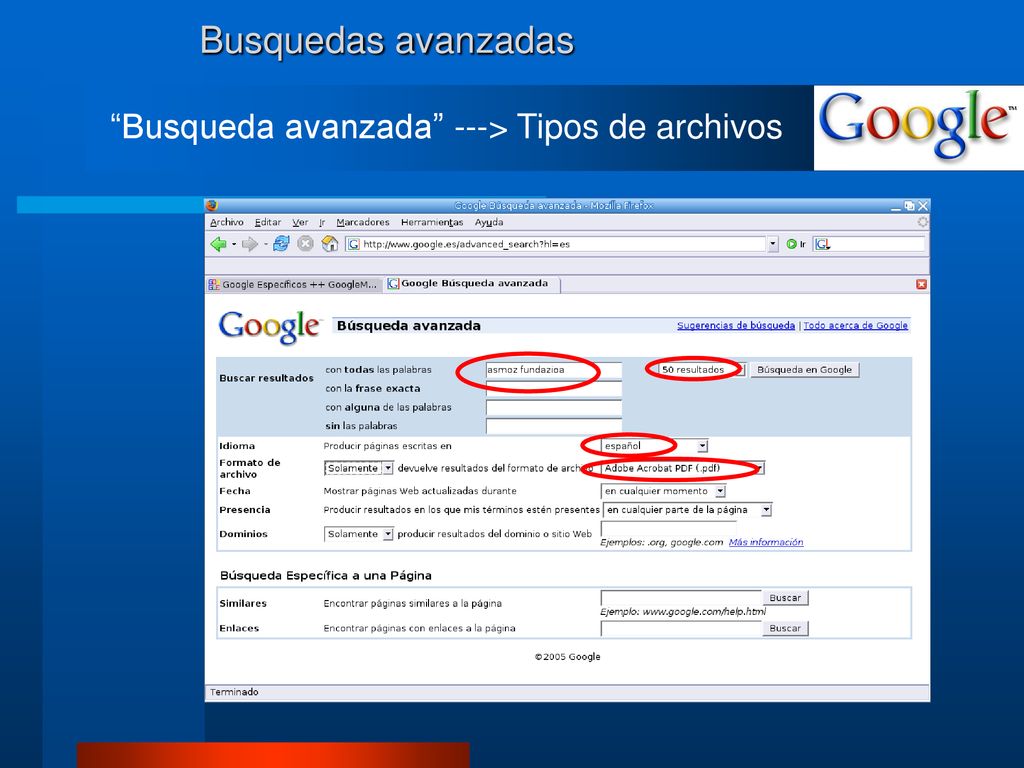Click 'Búsqueda Específica a una Página' heading
The image size is (1024, 768).
click(326, 576)
